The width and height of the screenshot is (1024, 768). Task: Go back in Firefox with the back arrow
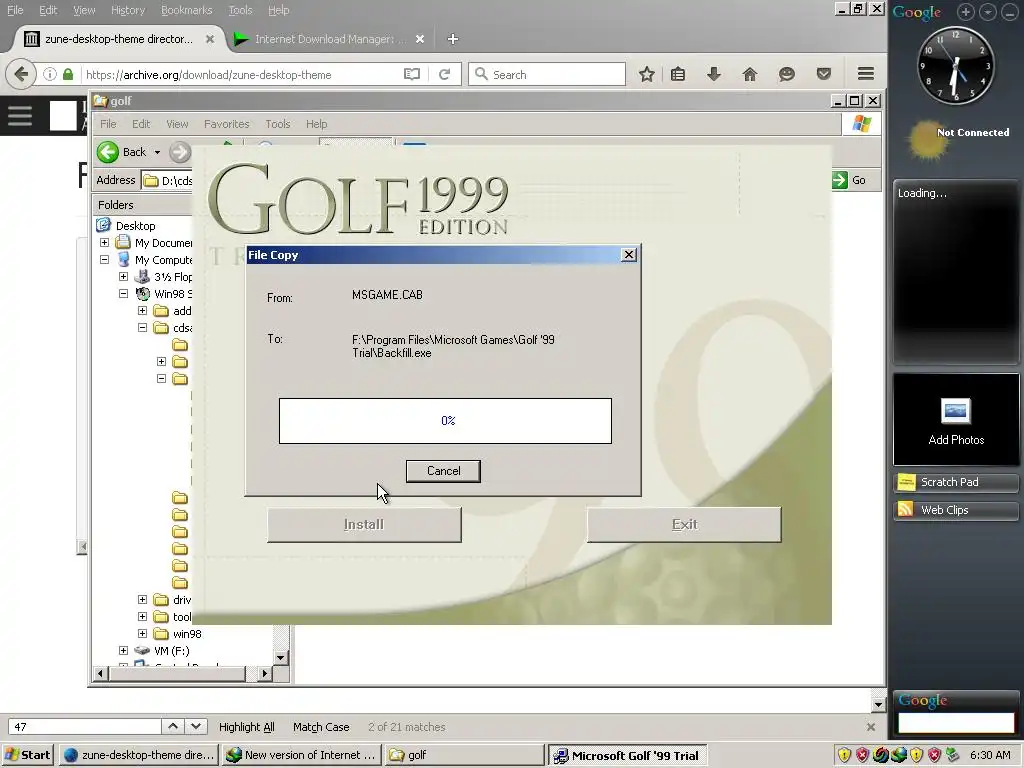click(21, 74)
